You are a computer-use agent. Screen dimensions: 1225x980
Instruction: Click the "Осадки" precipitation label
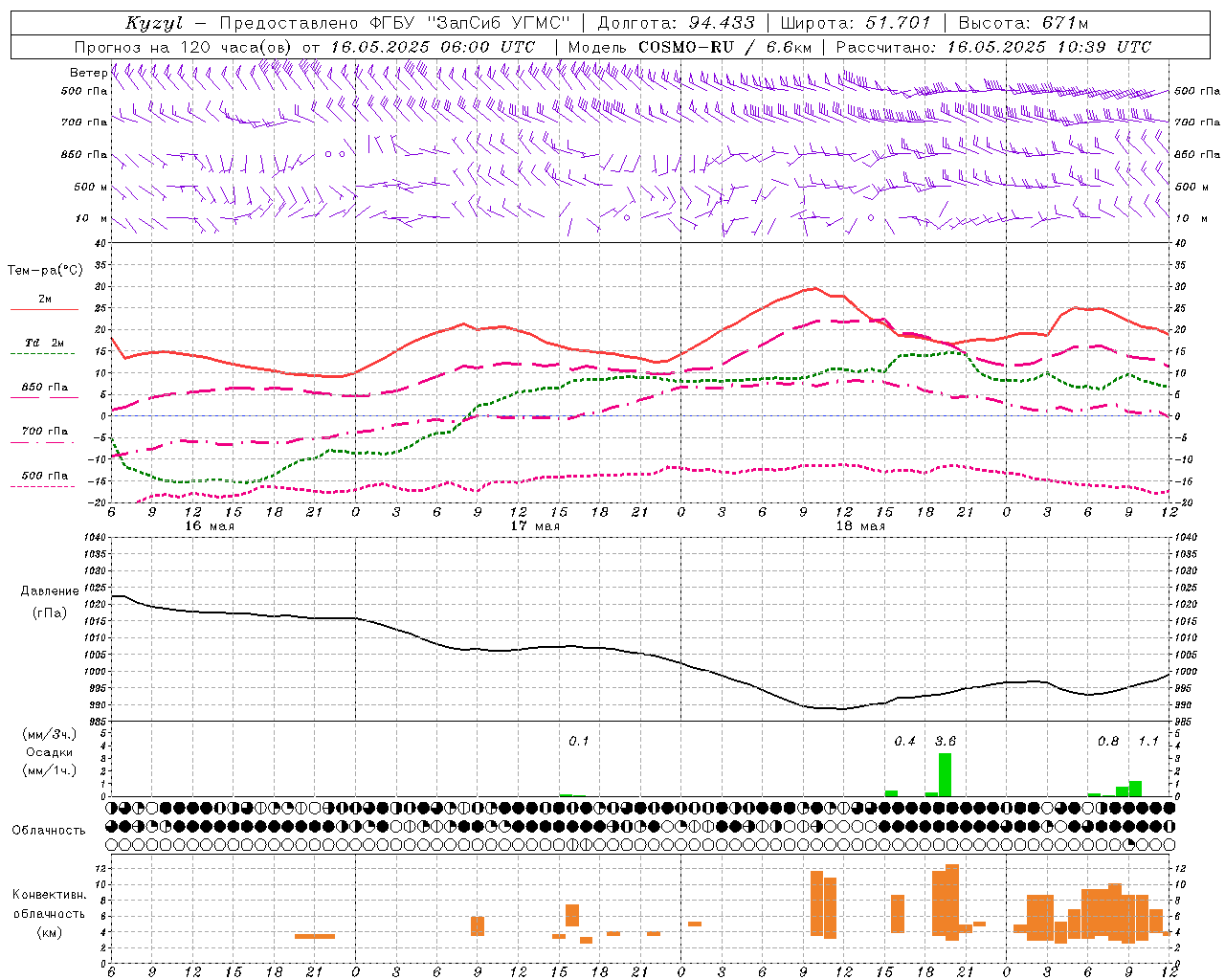click(50, 752)
